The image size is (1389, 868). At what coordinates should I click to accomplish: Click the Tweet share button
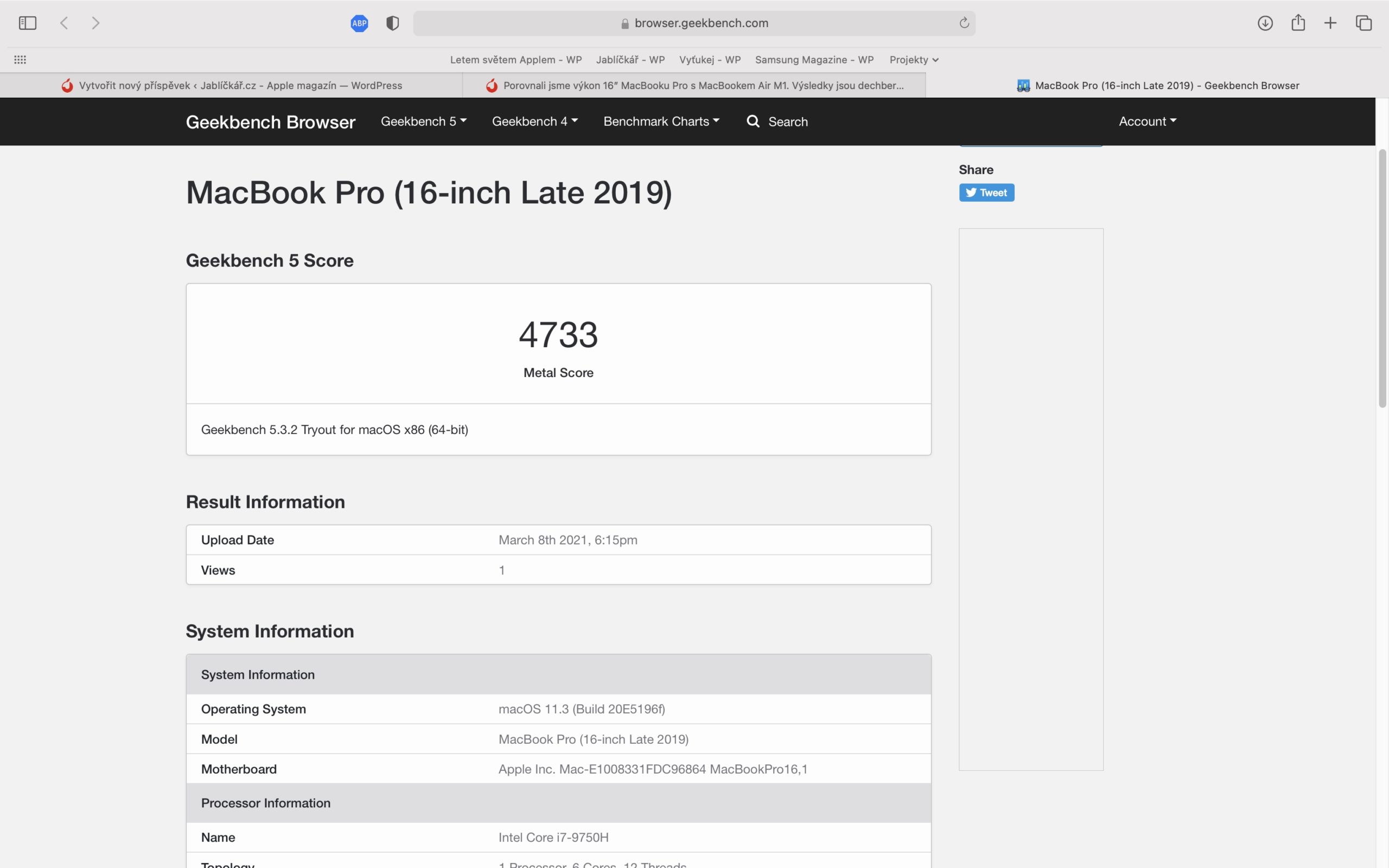click(x=986, y=192)
